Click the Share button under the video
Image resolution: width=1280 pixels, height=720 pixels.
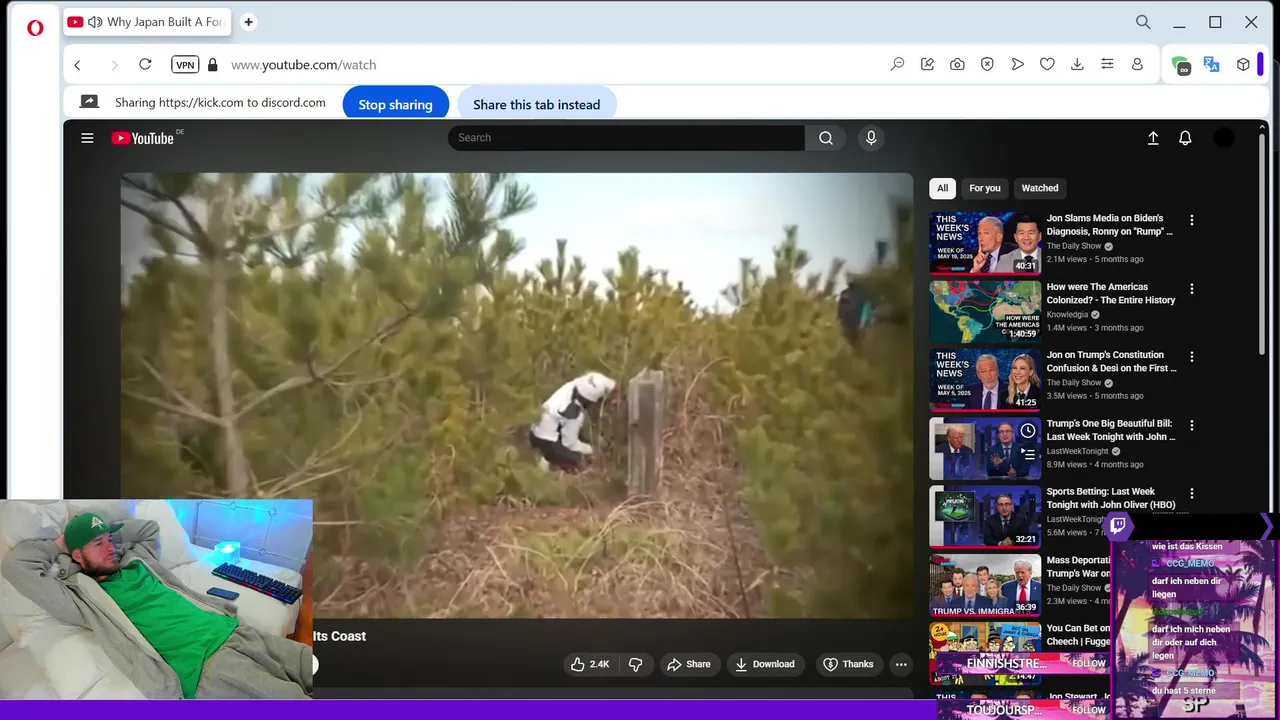pos(689,664)
